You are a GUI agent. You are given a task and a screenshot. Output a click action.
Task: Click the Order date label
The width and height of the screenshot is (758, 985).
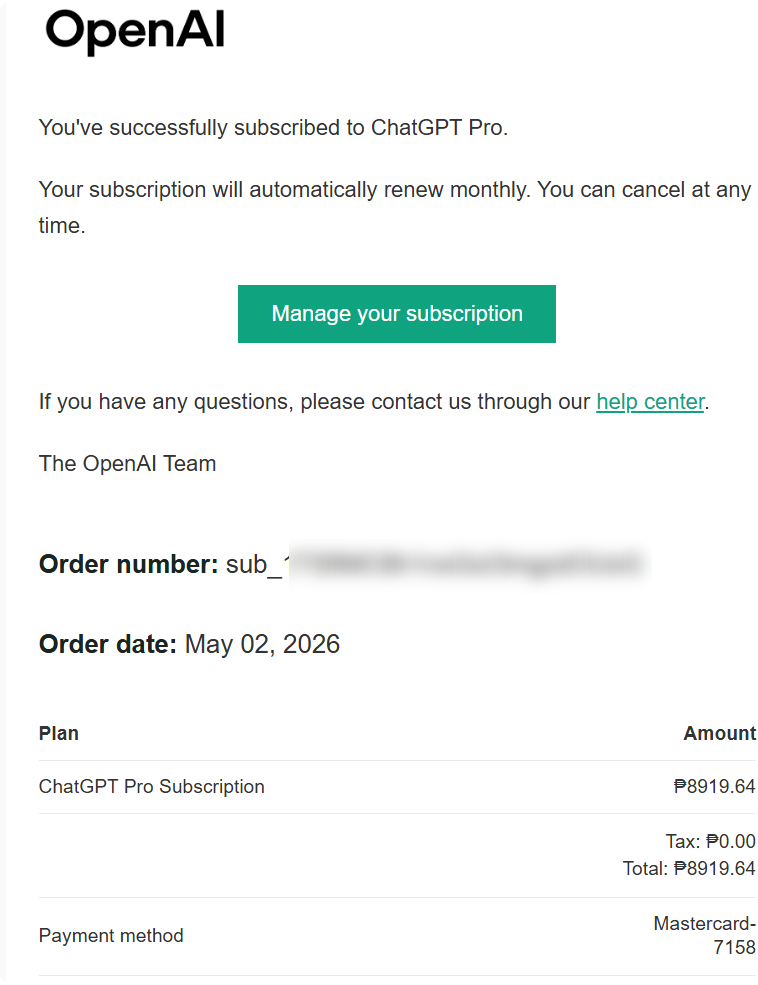click(x=108, y=644)
